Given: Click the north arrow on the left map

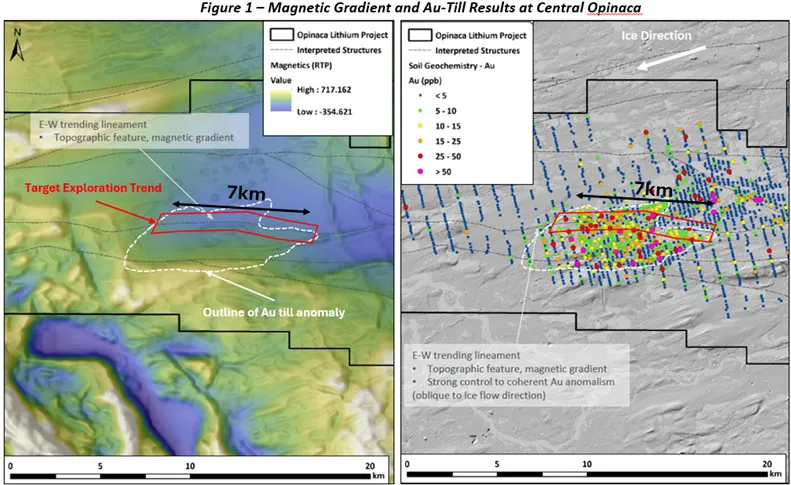Looking at the screenshot, I should pyautogui.click(x=19, y=39).
